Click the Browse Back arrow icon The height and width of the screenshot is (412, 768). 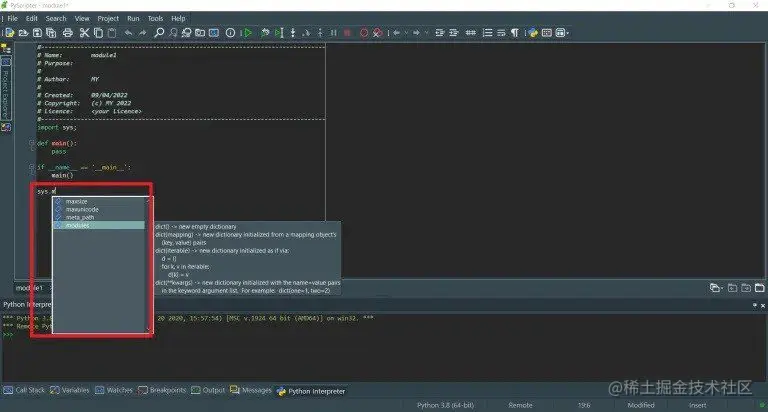(396, 33)
